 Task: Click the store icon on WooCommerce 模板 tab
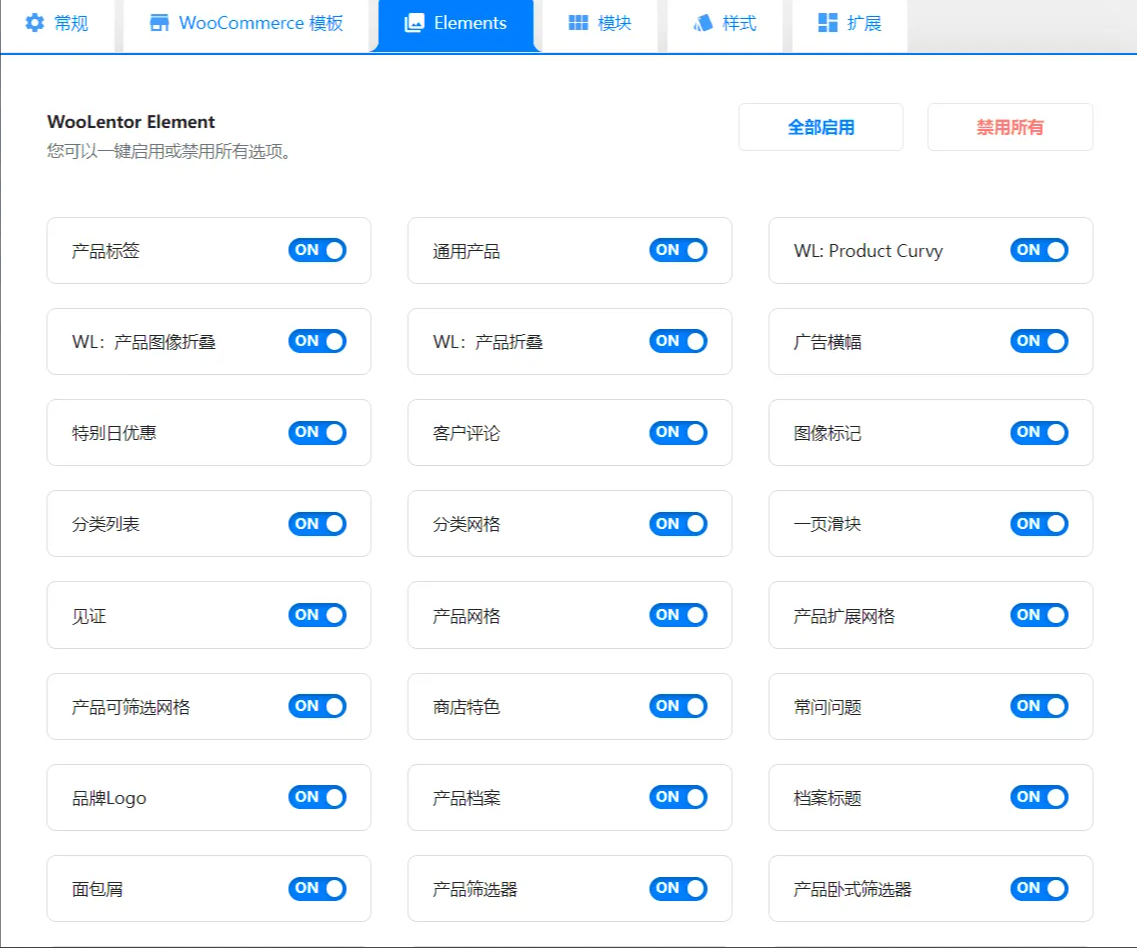pos(159,23)
